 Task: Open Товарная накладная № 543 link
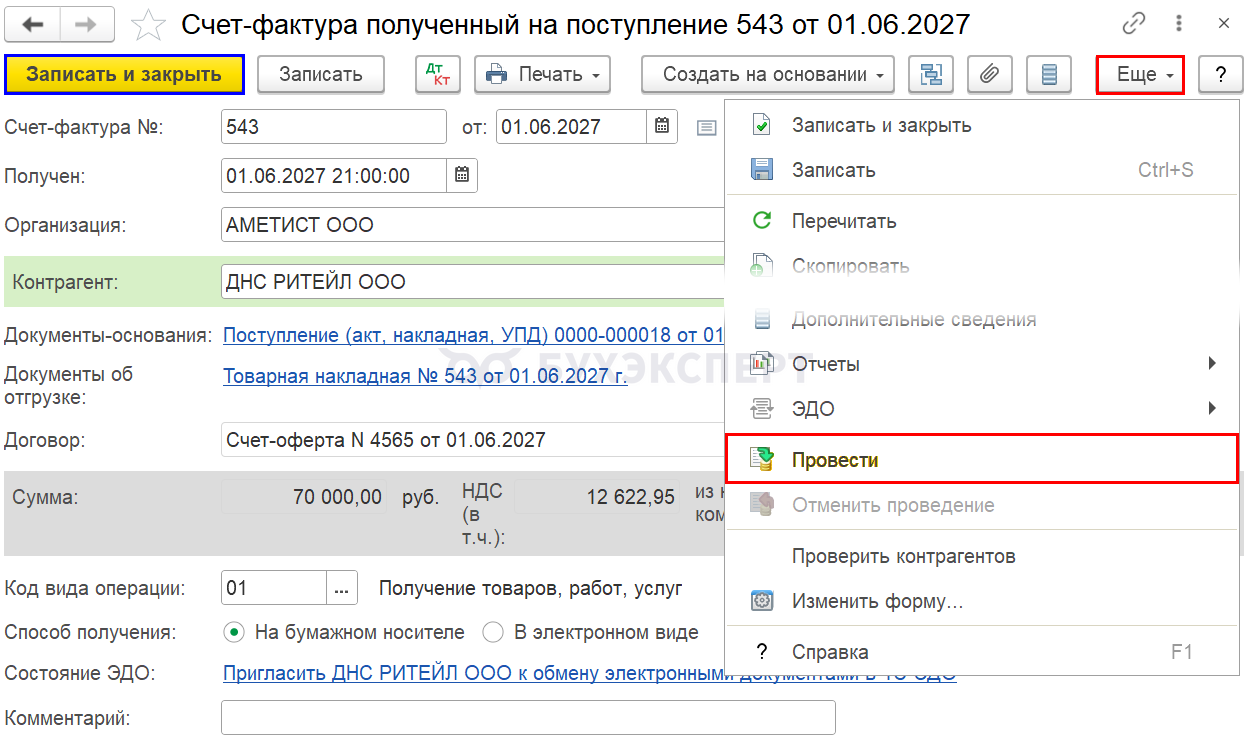coord(425,377)
